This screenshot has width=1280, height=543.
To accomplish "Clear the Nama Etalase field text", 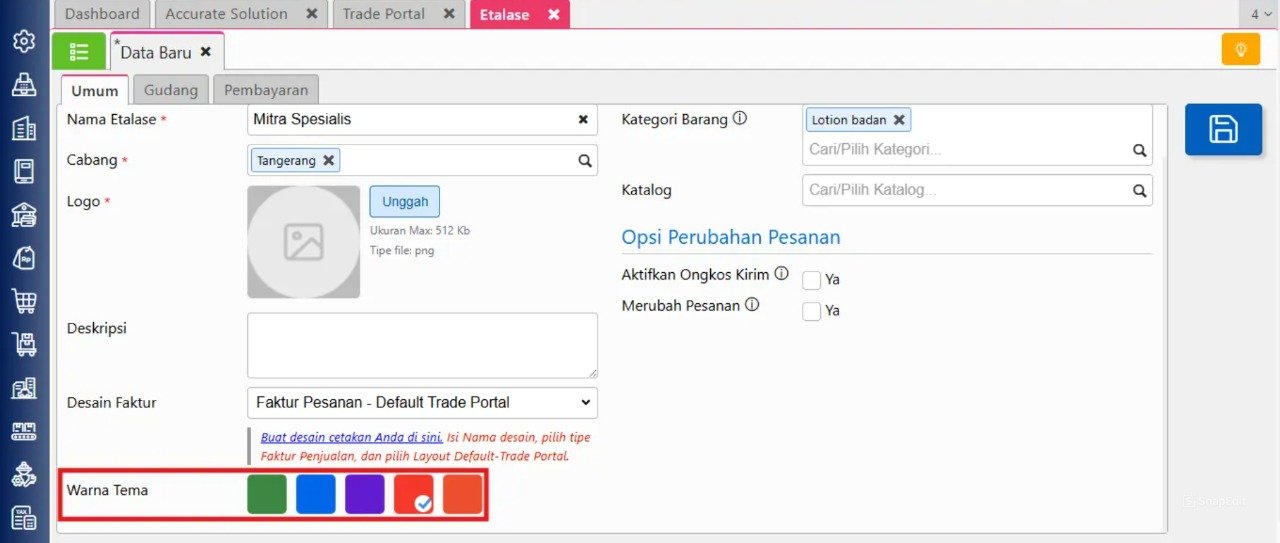I will click(583, 119).
